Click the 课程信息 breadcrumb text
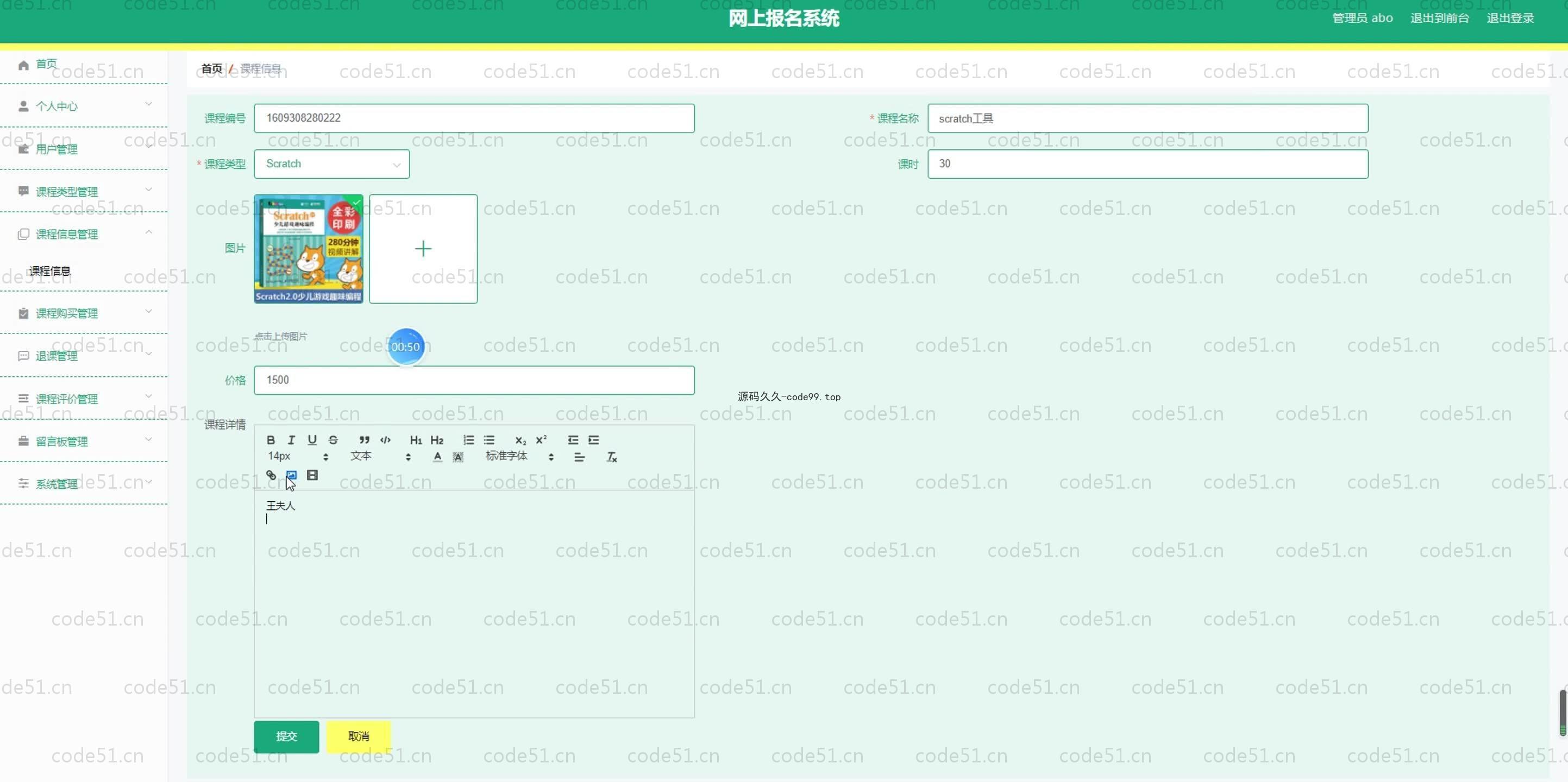Image resolution: width=1568 pixels, height=782 pixels. (261, 69)
